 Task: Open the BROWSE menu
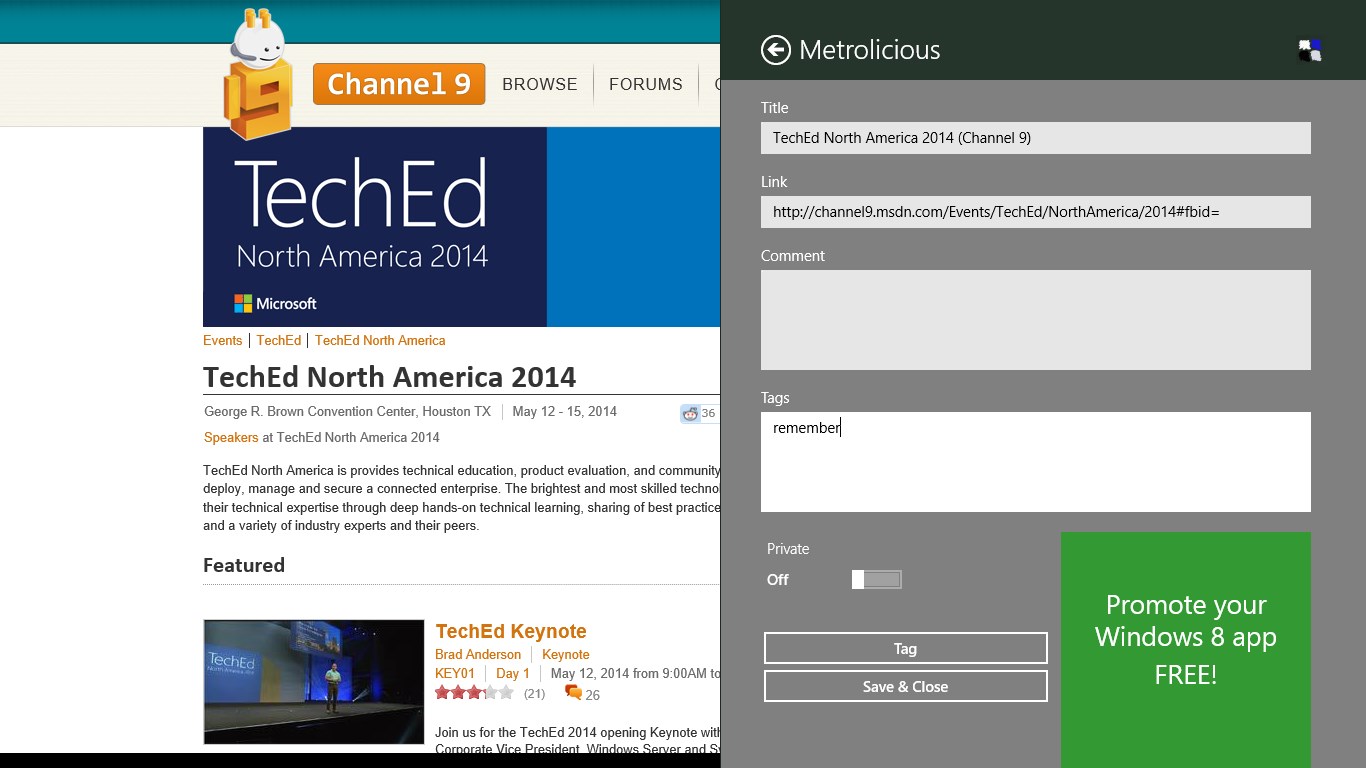click(x=540, y=84)
